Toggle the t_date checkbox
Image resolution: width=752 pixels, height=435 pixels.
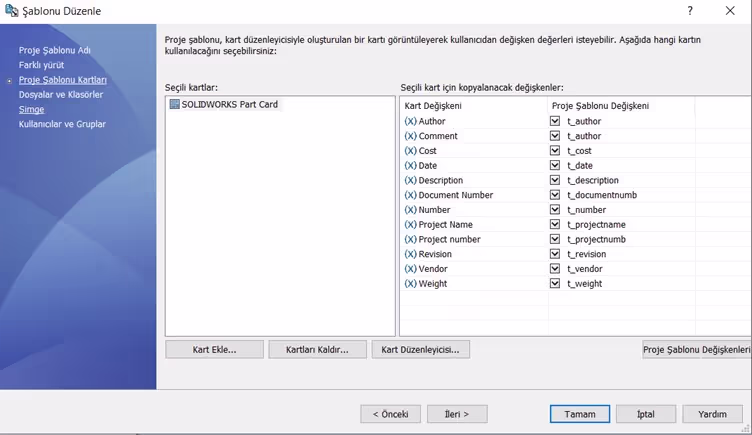pos(555,165)
